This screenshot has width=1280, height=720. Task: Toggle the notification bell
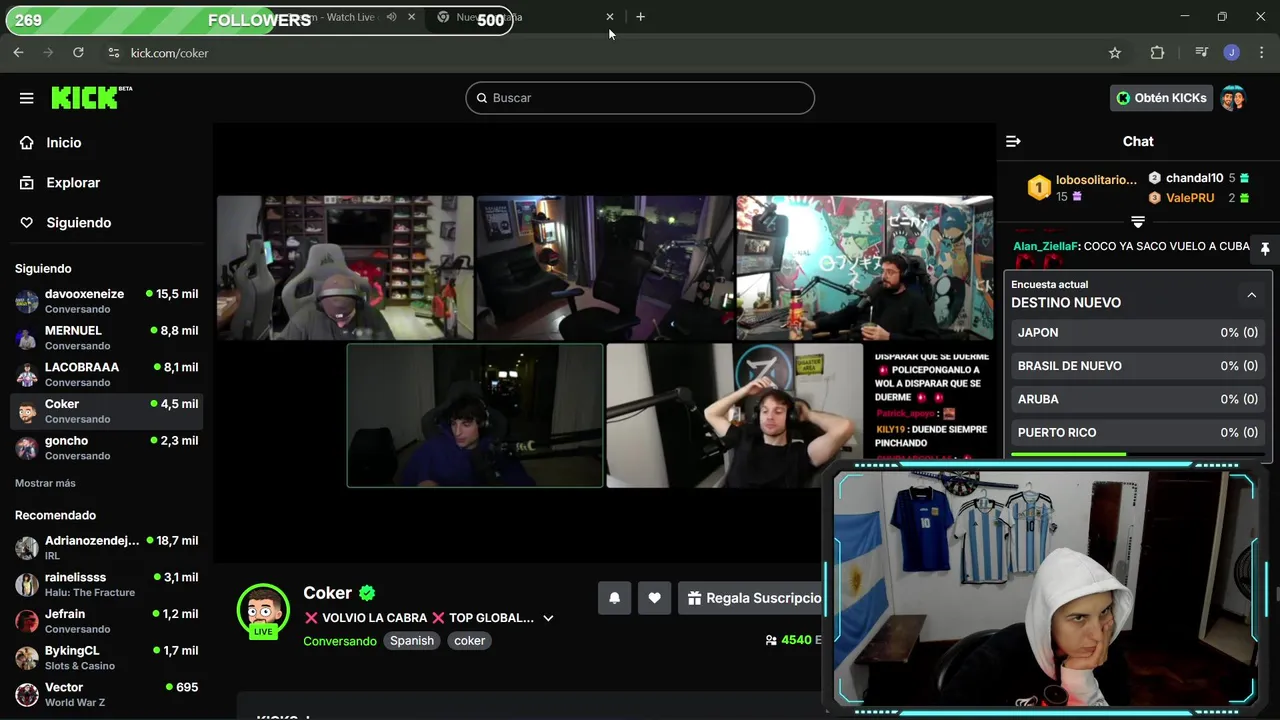pos(615,598)
